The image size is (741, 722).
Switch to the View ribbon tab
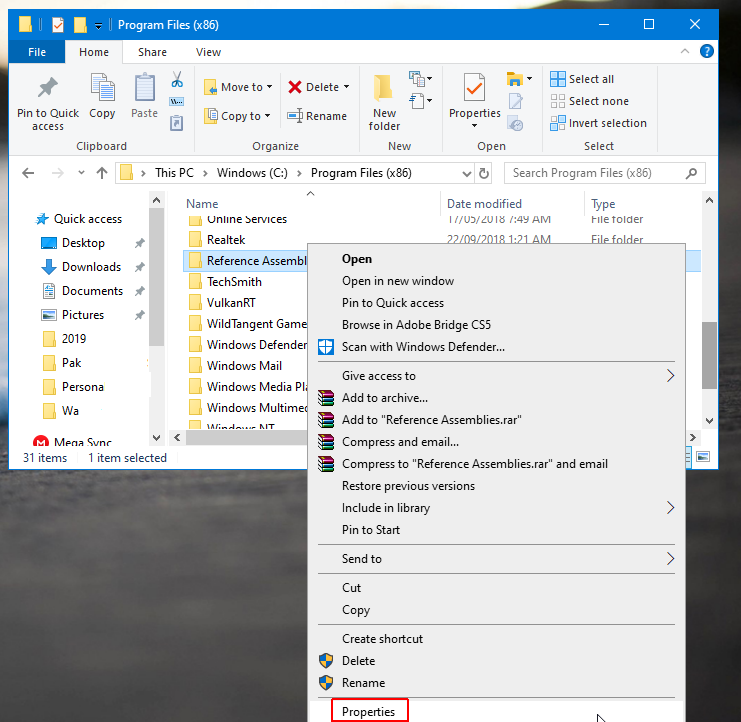(209, 52)
